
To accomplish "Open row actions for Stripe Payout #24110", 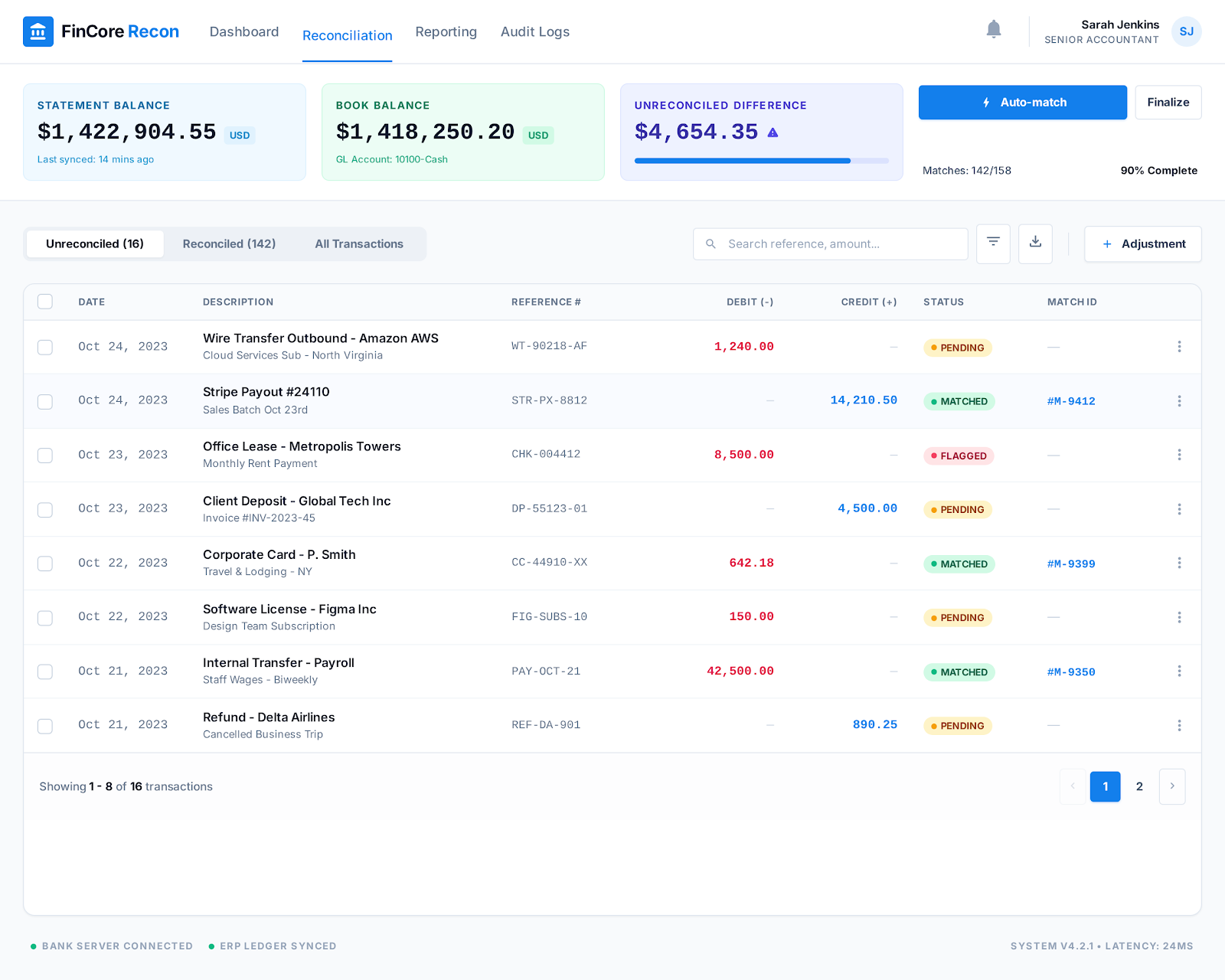I will 1180,400.
